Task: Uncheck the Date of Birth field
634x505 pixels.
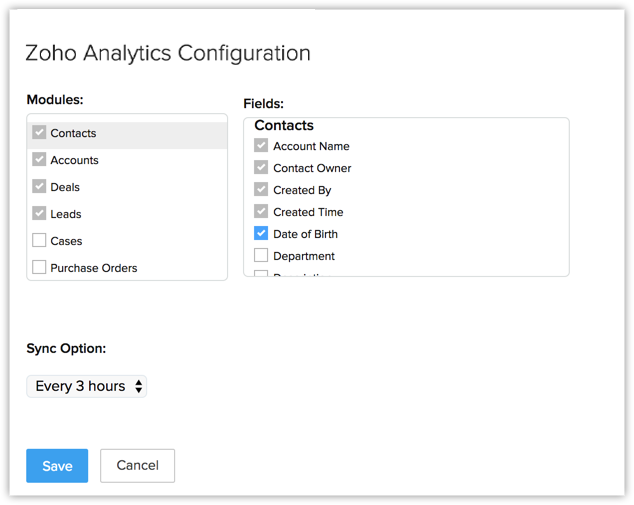Action: (261, 233)
